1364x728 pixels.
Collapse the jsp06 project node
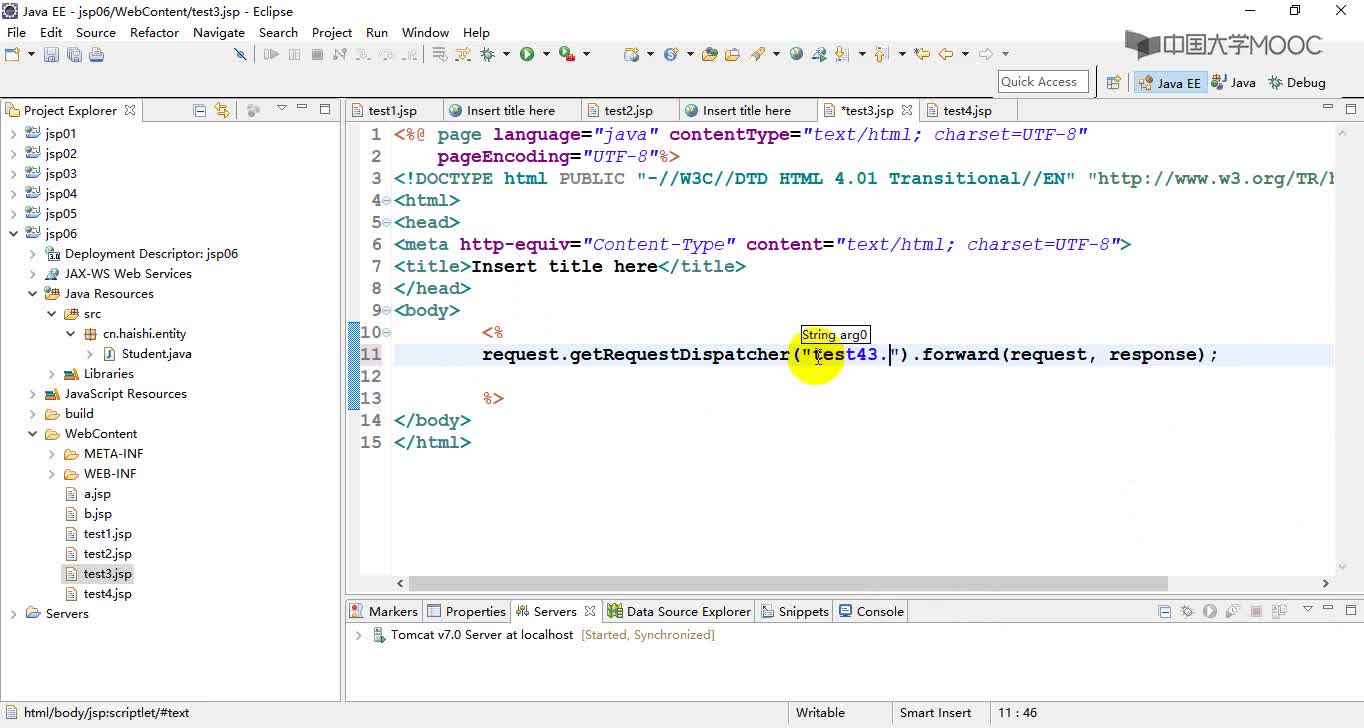(x=13, y=234)
